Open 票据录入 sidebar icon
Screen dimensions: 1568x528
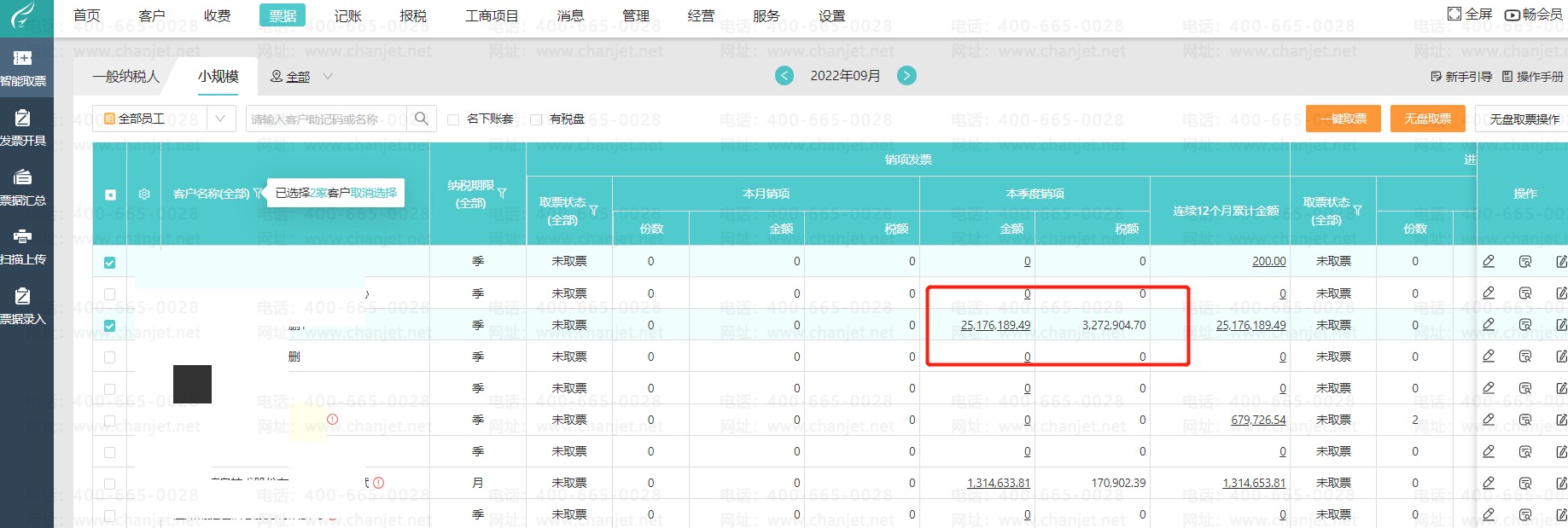pyautogui.click(x=23, y=306)
